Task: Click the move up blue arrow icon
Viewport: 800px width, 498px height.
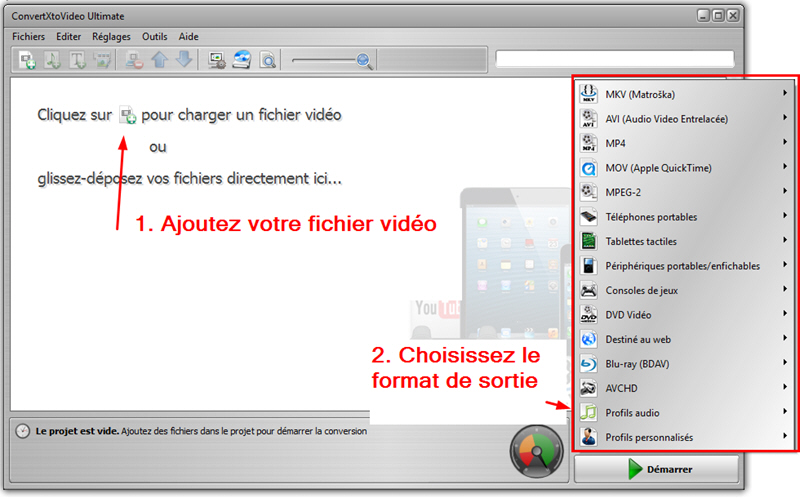Action: click(x=160, y=60)
